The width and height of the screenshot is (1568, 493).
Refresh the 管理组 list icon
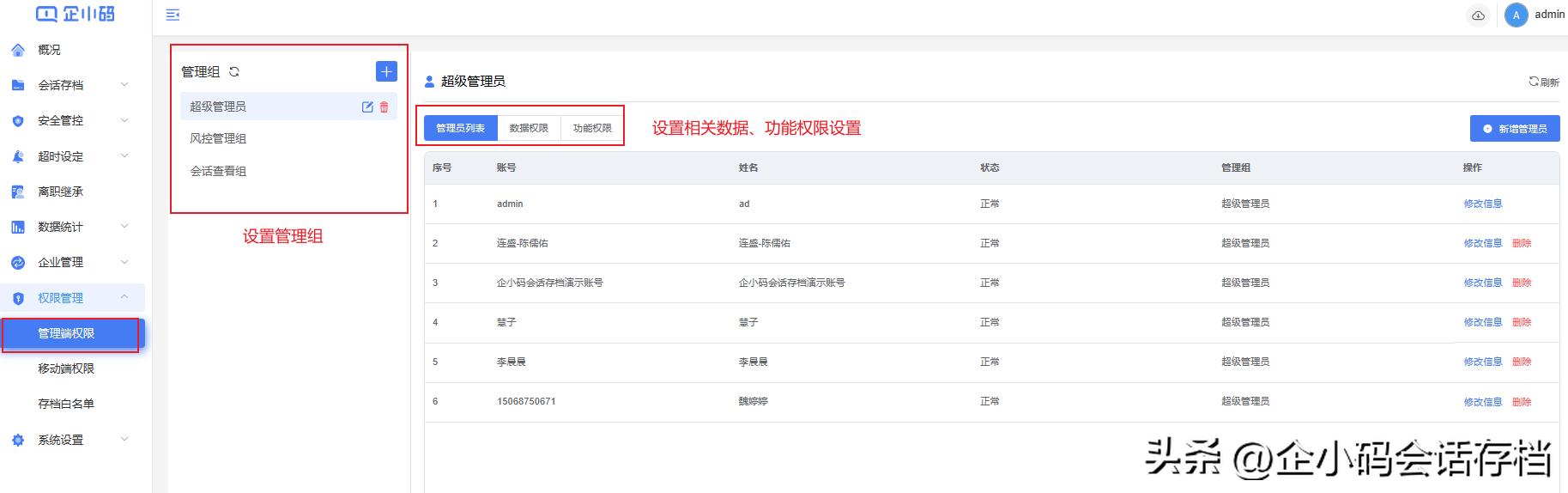[x=233, y=72]
